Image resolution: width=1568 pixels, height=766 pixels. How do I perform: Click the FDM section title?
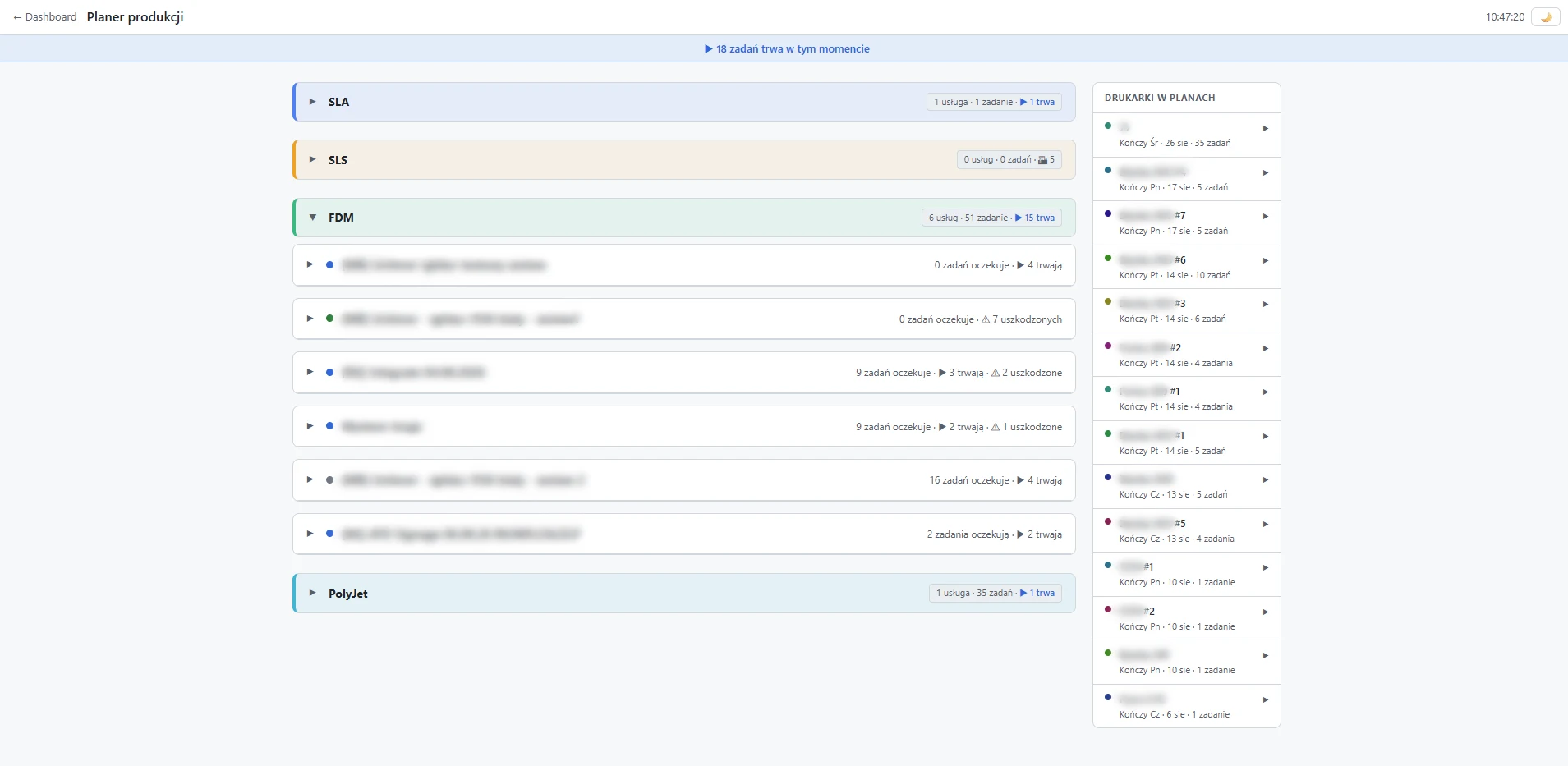tap(341, 218)
